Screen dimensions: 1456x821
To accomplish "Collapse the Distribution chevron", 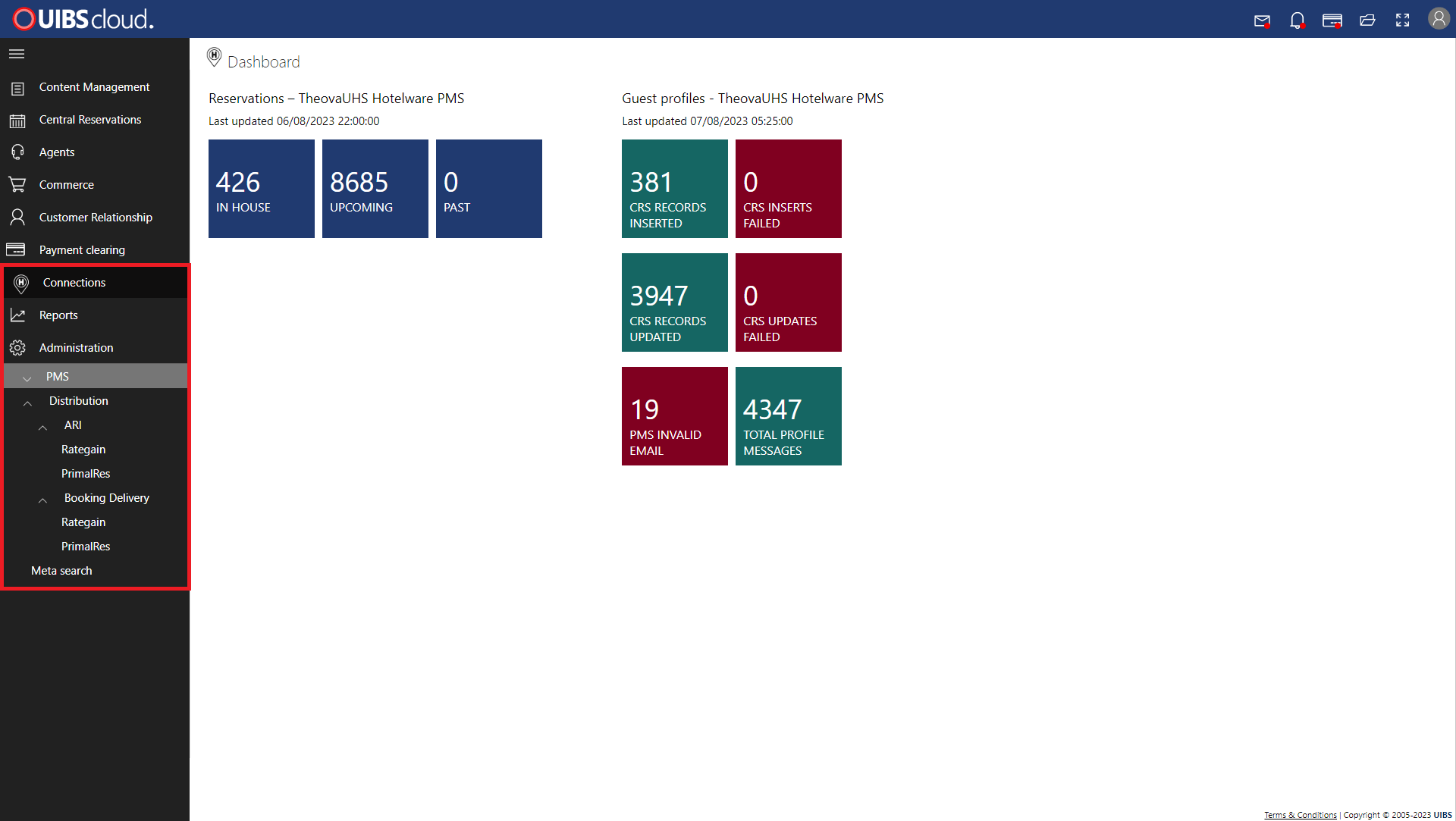I will point(27,403).
